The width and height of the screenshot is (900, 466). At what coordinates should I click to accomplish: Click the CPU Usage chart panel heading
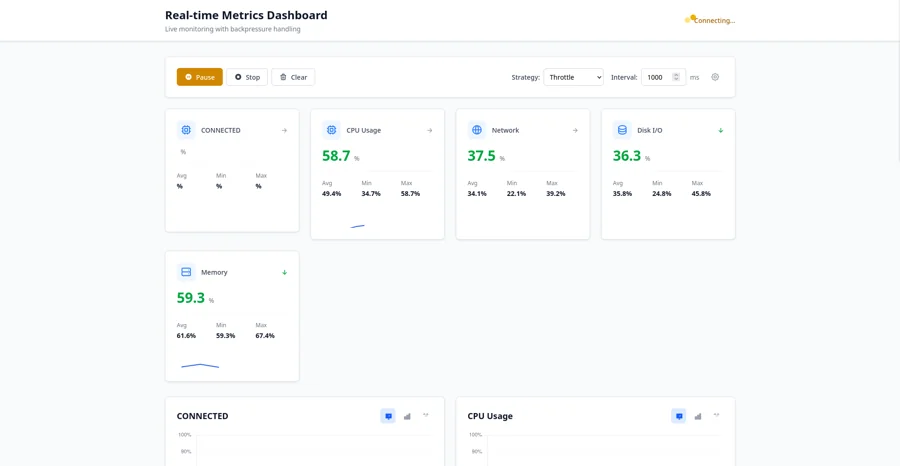(x=490, y=416)
